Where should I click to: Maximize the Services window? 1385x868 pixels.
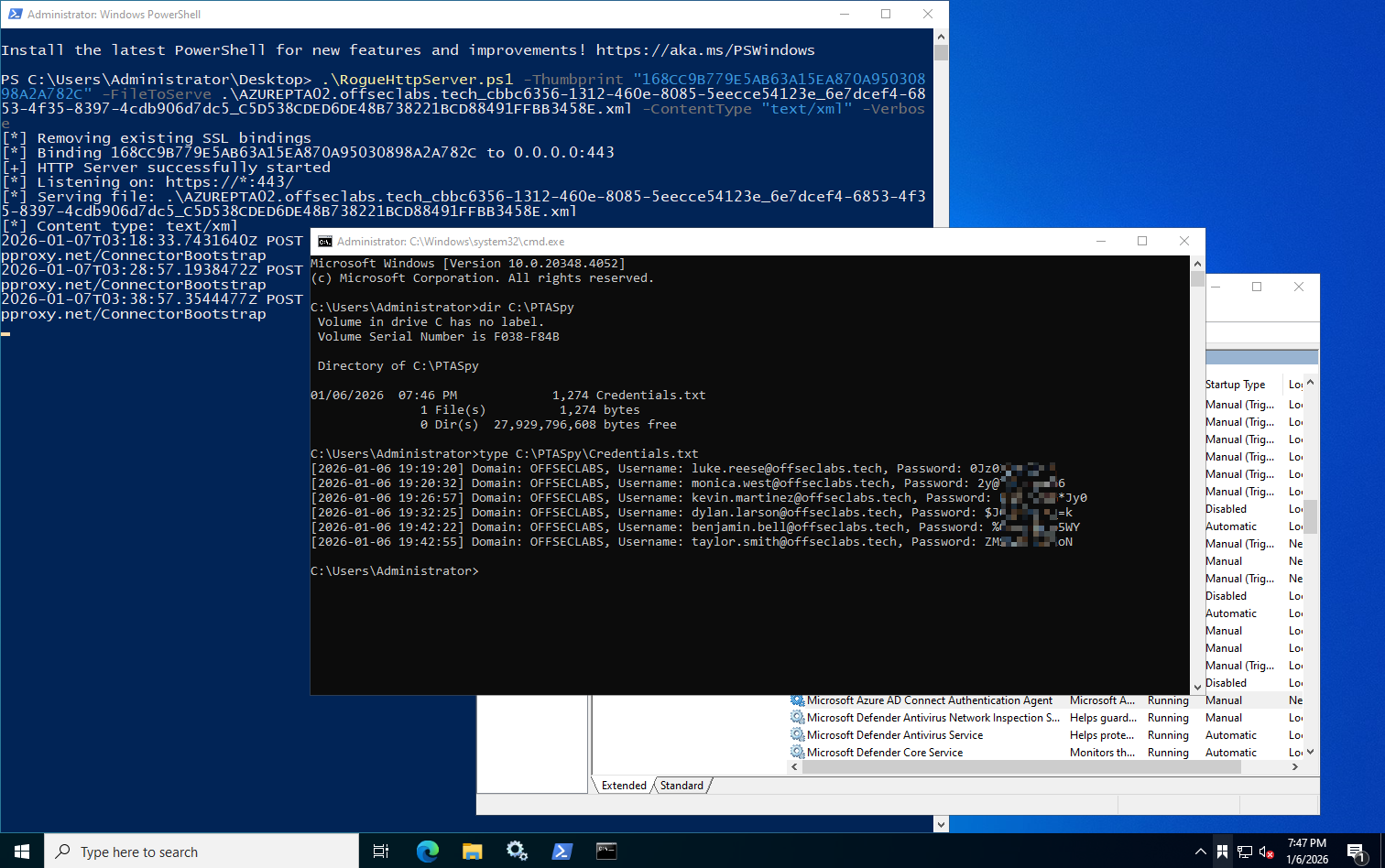pos(1257,287)
